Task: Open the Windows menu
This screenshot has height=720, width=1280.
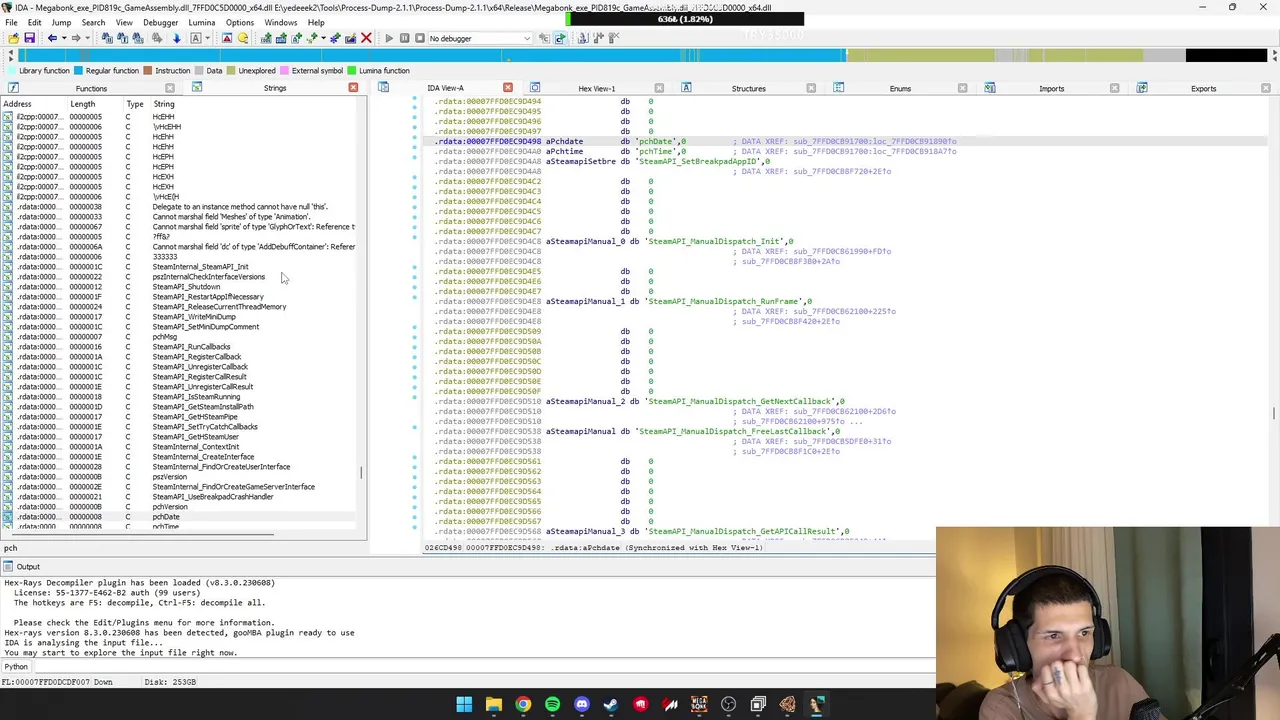Action: 281,22
